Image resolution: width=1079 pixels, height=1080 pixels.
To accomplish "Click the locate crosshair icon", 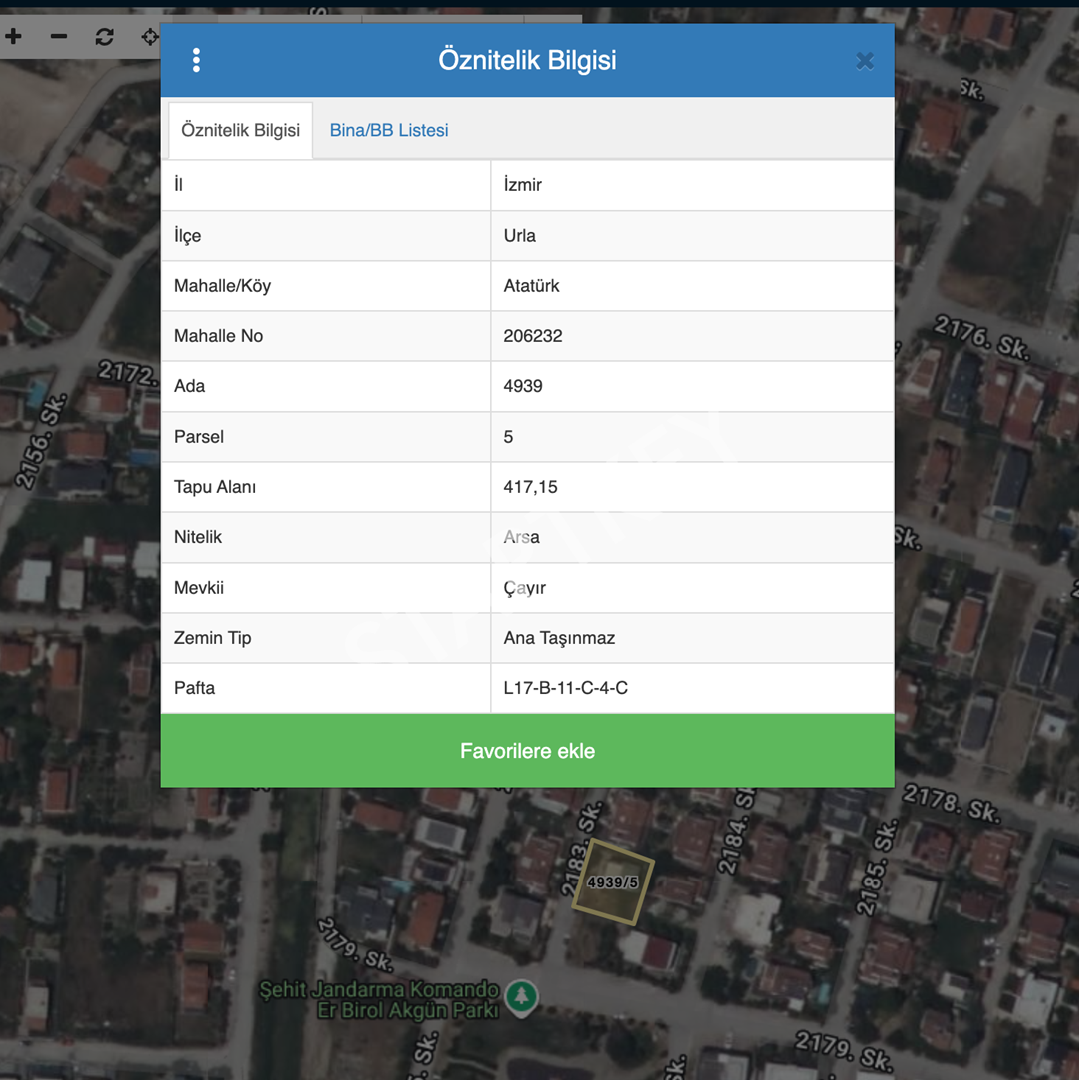I will coord(149,37).
